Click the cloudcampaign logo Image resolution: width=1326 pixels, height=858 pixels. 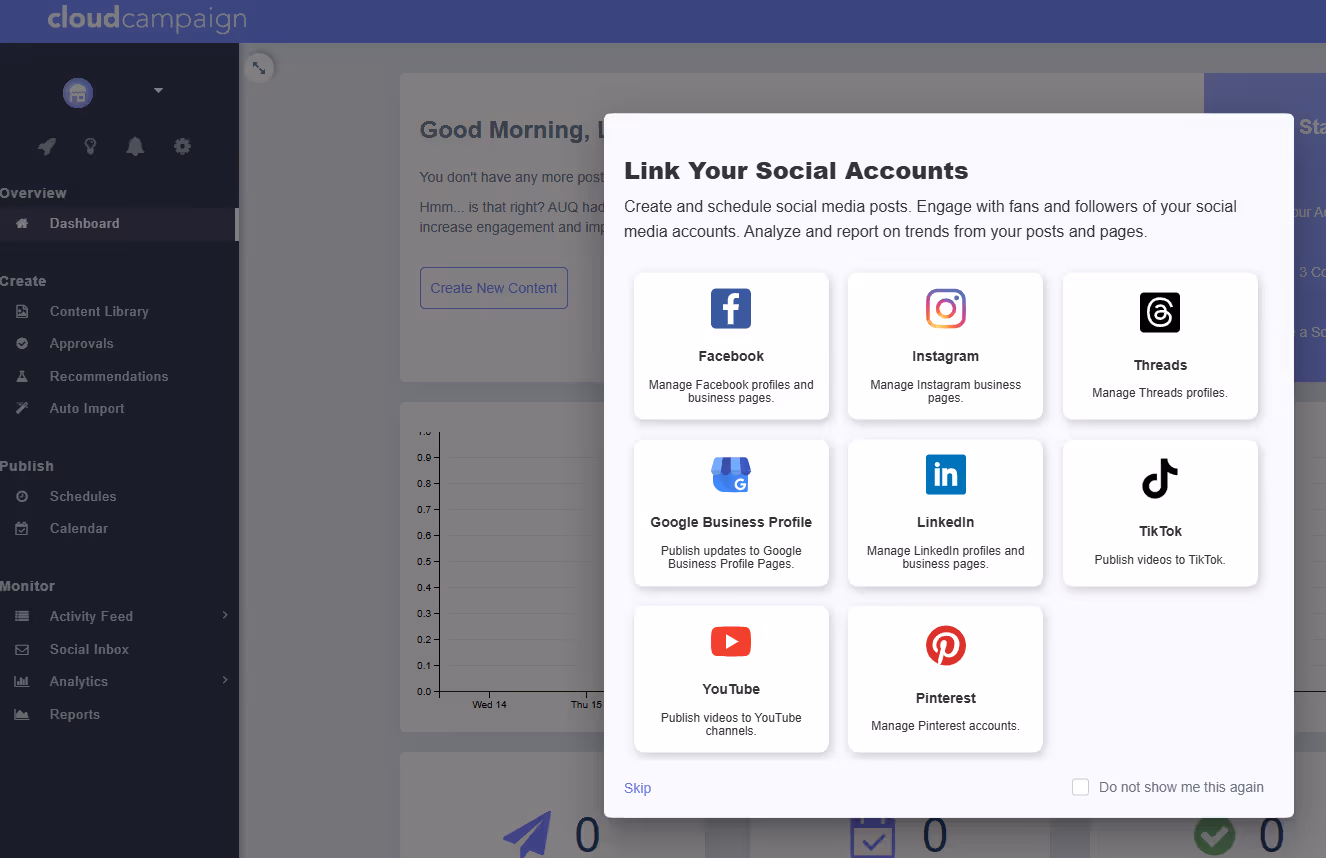(147, 19)
